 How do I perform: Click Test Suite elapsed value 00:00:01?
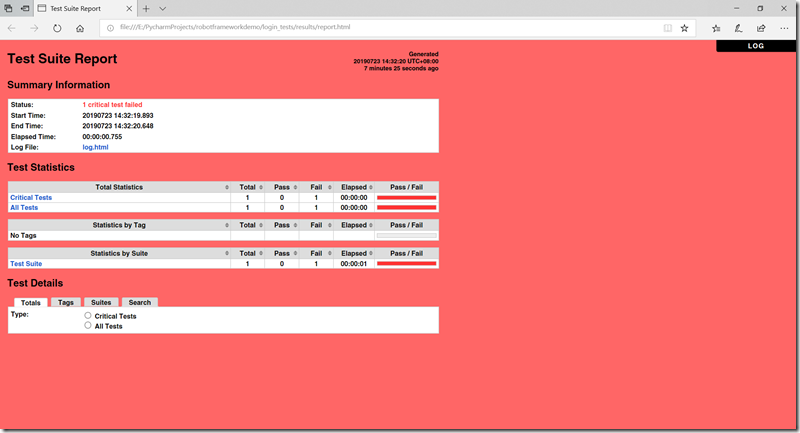[x=354, y=264]
